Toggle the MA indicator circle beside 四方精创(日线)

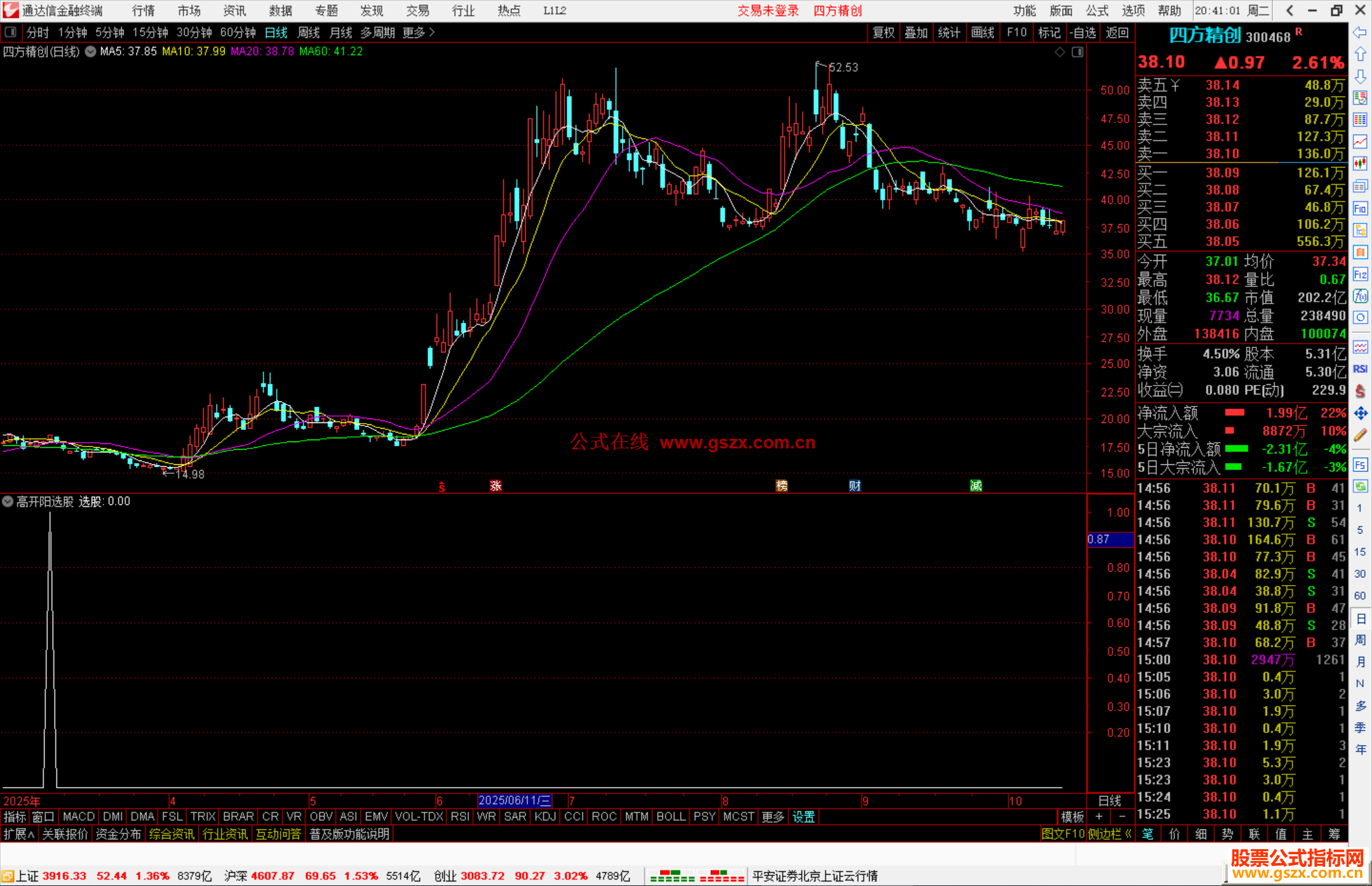pyautogui.click(x=90, y=51)
